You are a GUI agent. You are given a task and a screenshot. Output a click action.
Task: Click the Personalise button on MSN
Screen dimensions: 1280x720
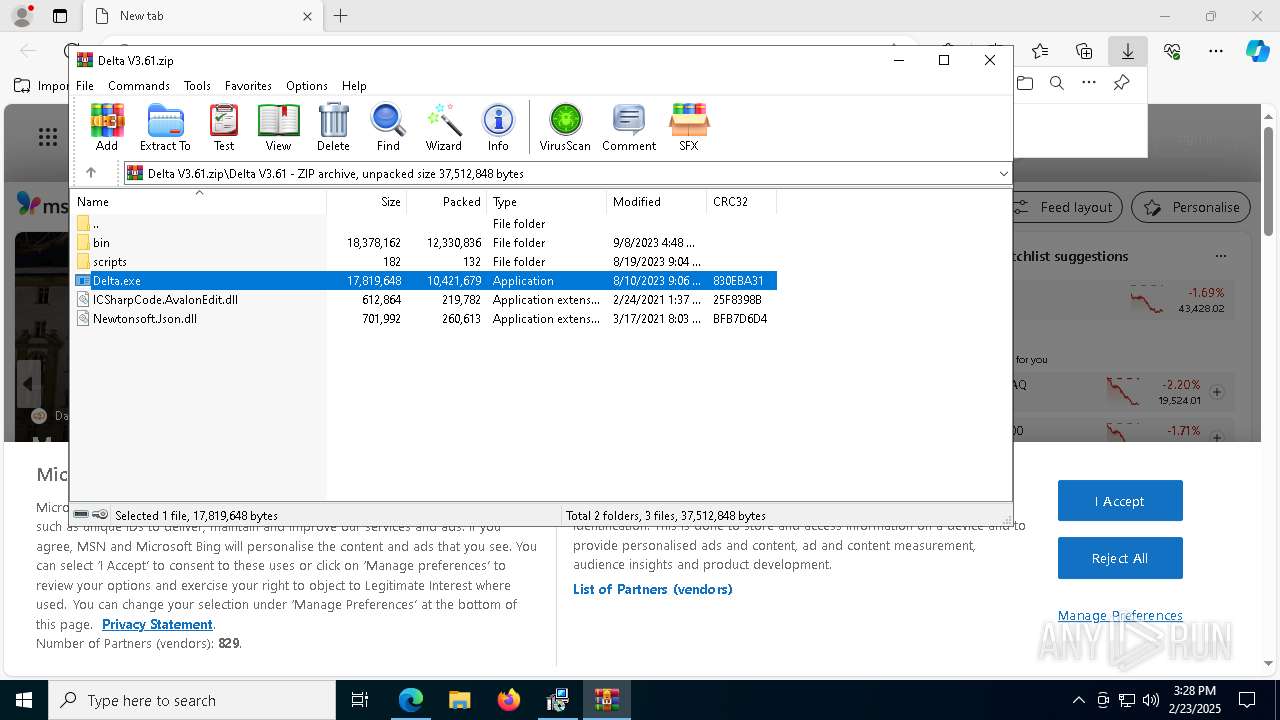tap(1191, 207)
